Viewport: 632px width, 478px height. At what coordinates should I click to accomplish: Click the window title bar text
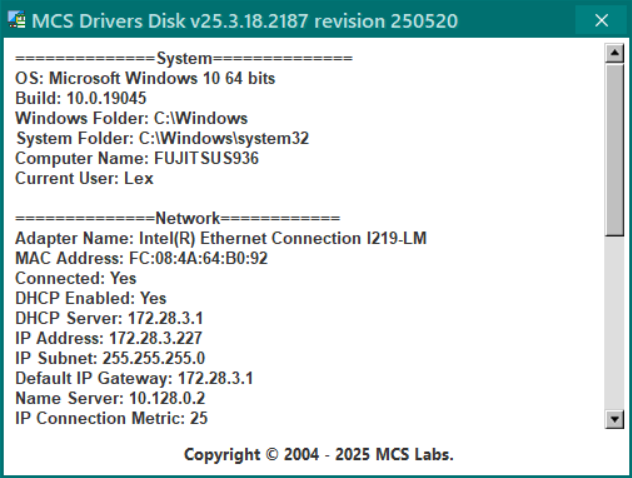(x=245, y=21)
